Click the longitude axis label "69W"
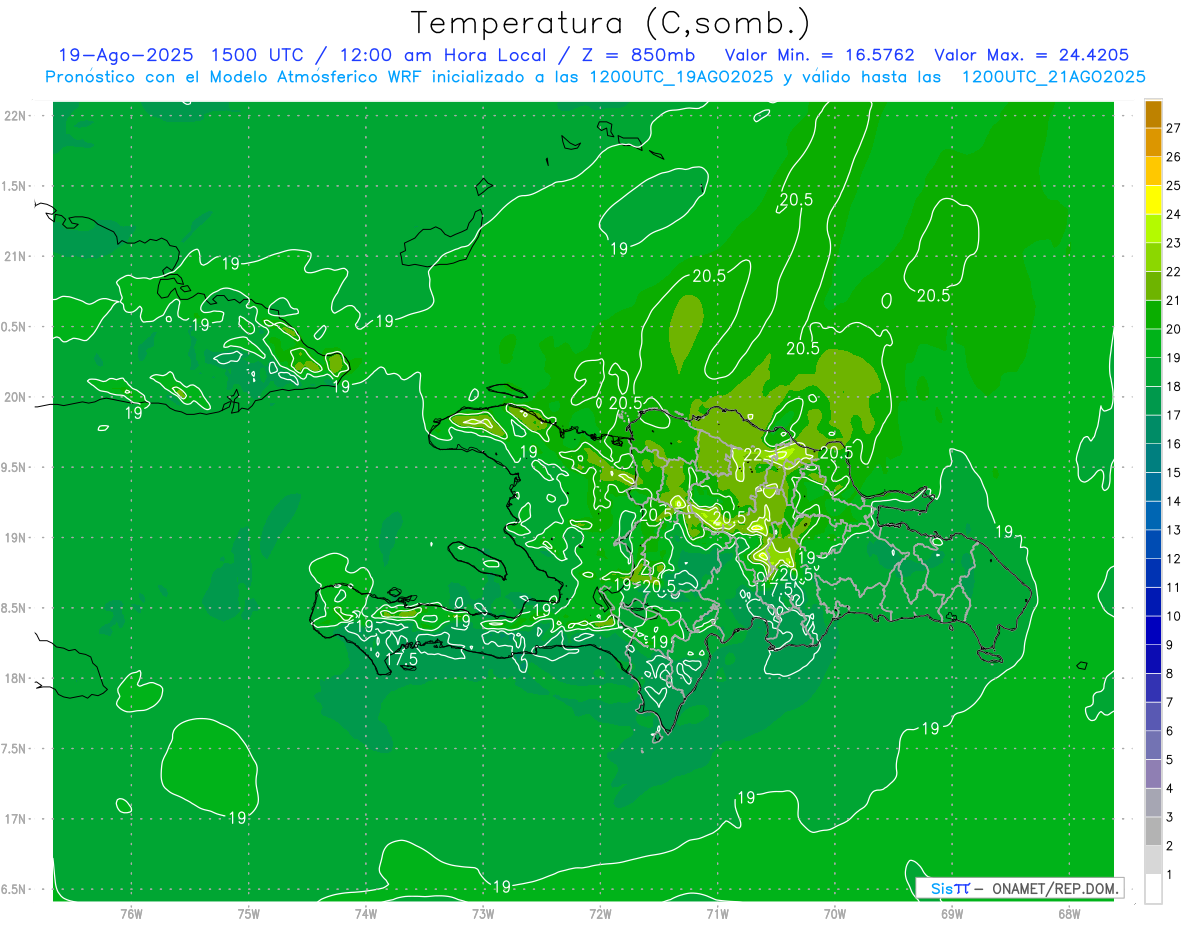This screenshot has height=927, width=1200. [x=952, y=914]
